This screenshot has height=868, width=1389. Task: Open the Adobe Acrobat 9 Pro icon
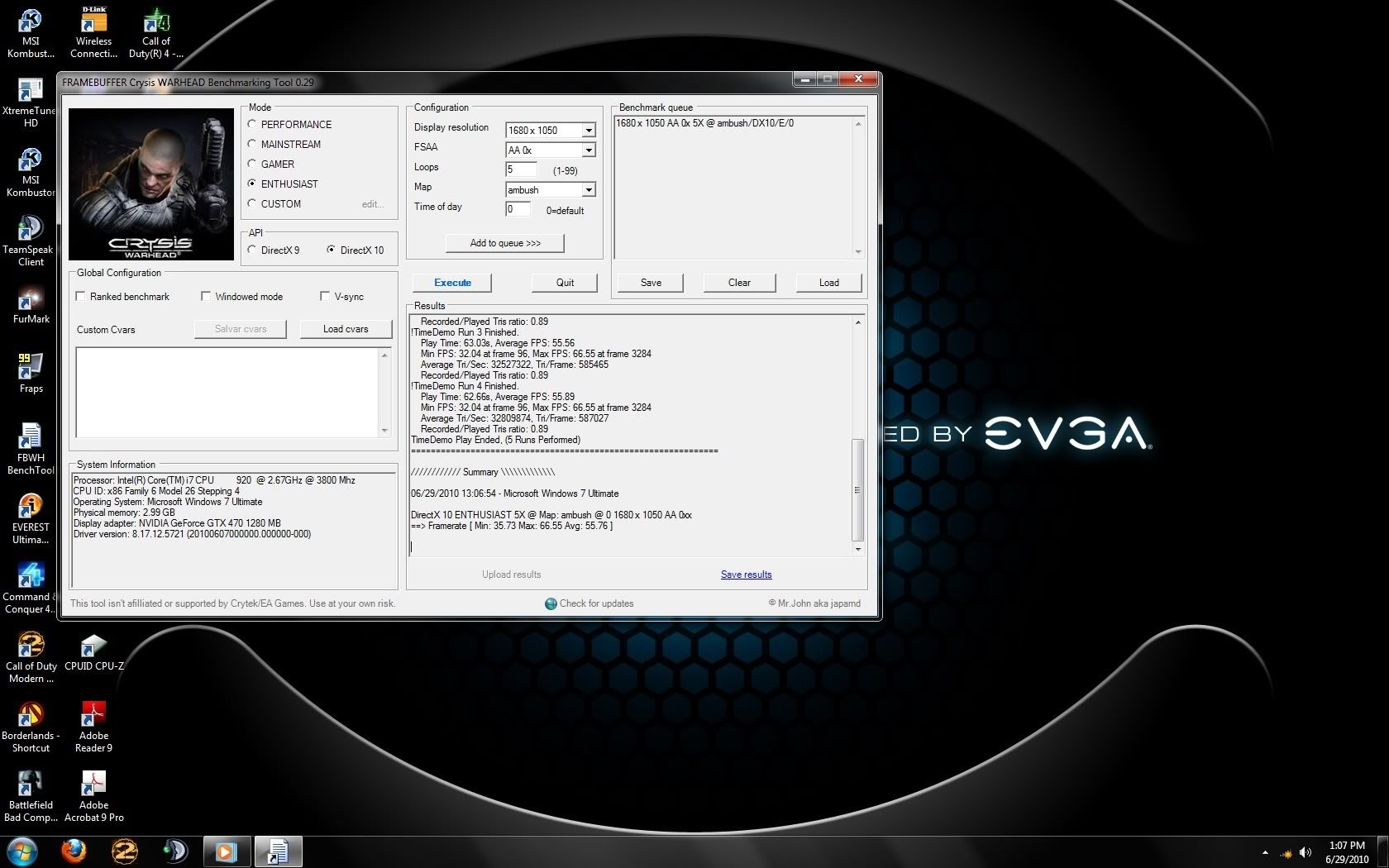point(93,797)
